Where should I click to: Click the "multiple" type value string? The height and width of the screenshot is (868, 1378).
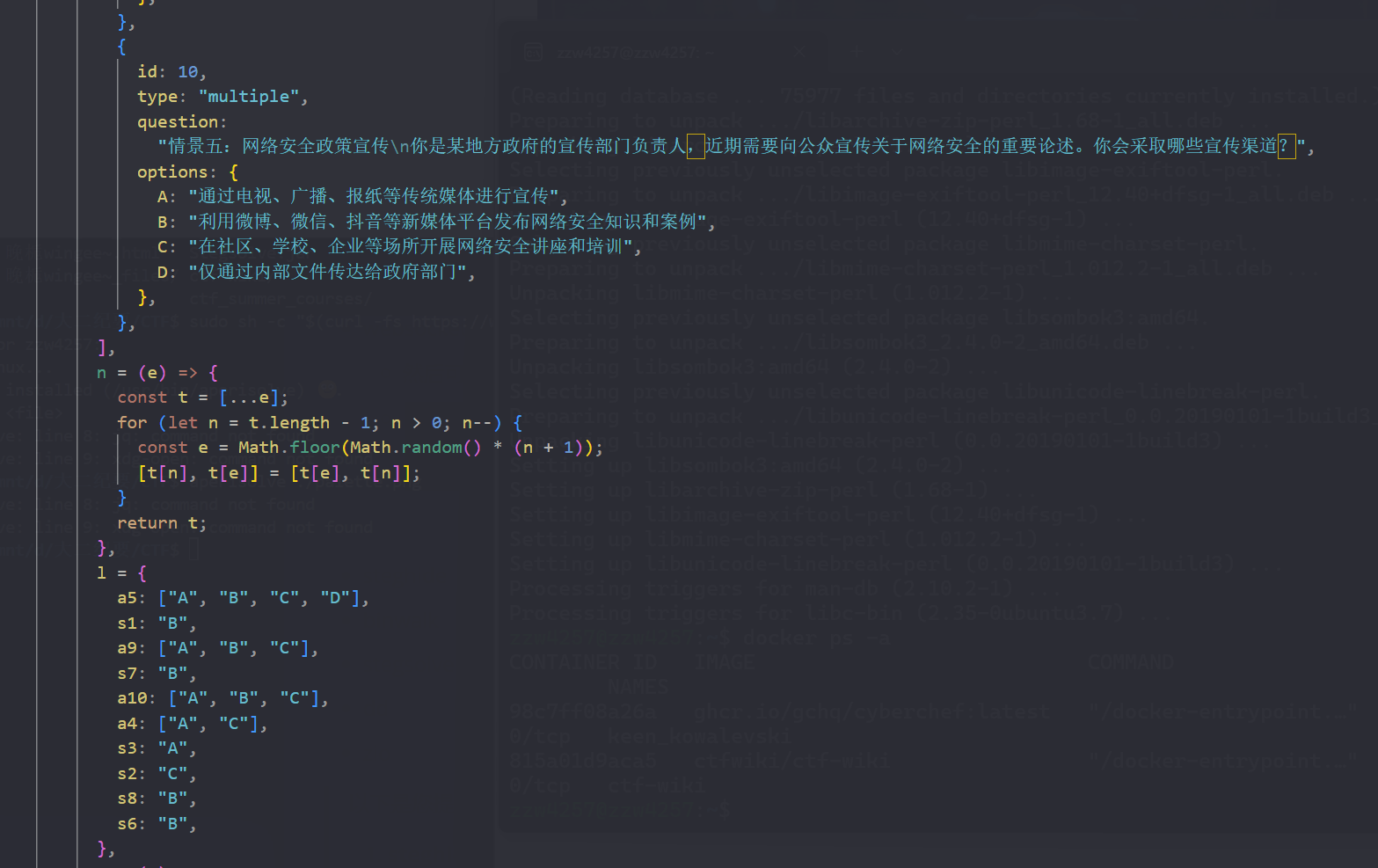tap(249, 96)
